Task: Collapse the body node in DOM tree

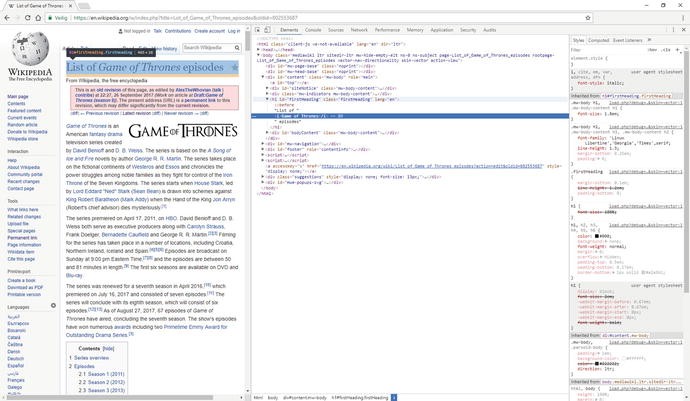Action: point(259,55)
